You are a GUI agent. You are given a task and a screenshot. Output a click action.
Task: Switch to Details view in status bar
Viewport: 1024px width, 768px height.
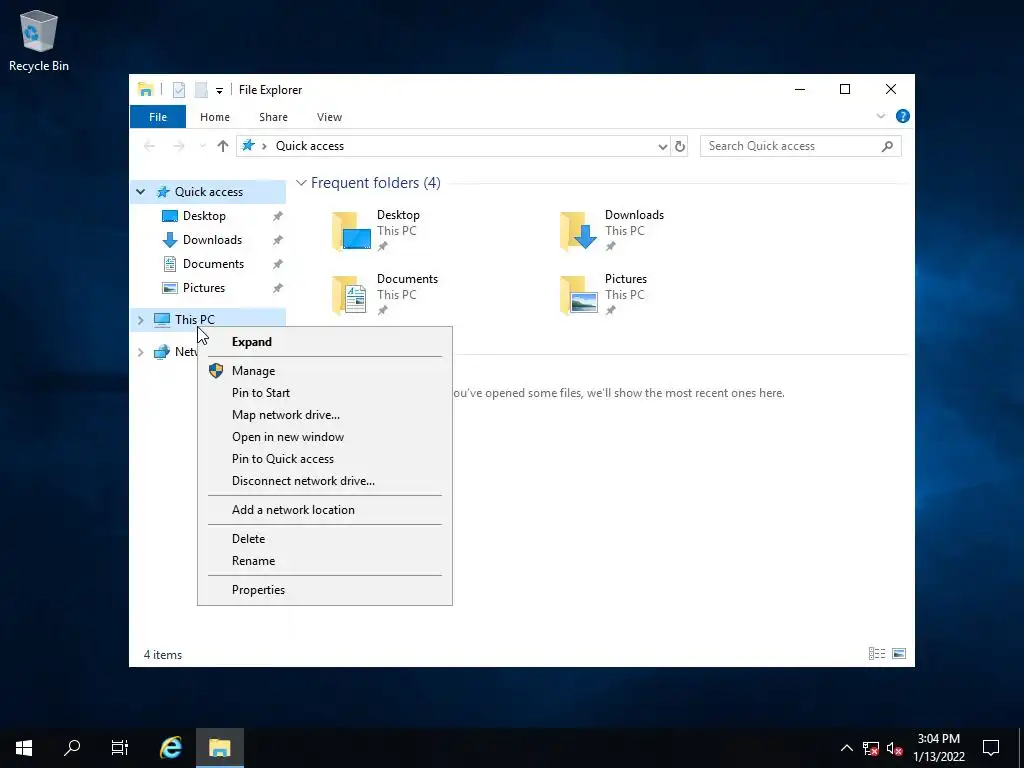[x=876, y=654]
